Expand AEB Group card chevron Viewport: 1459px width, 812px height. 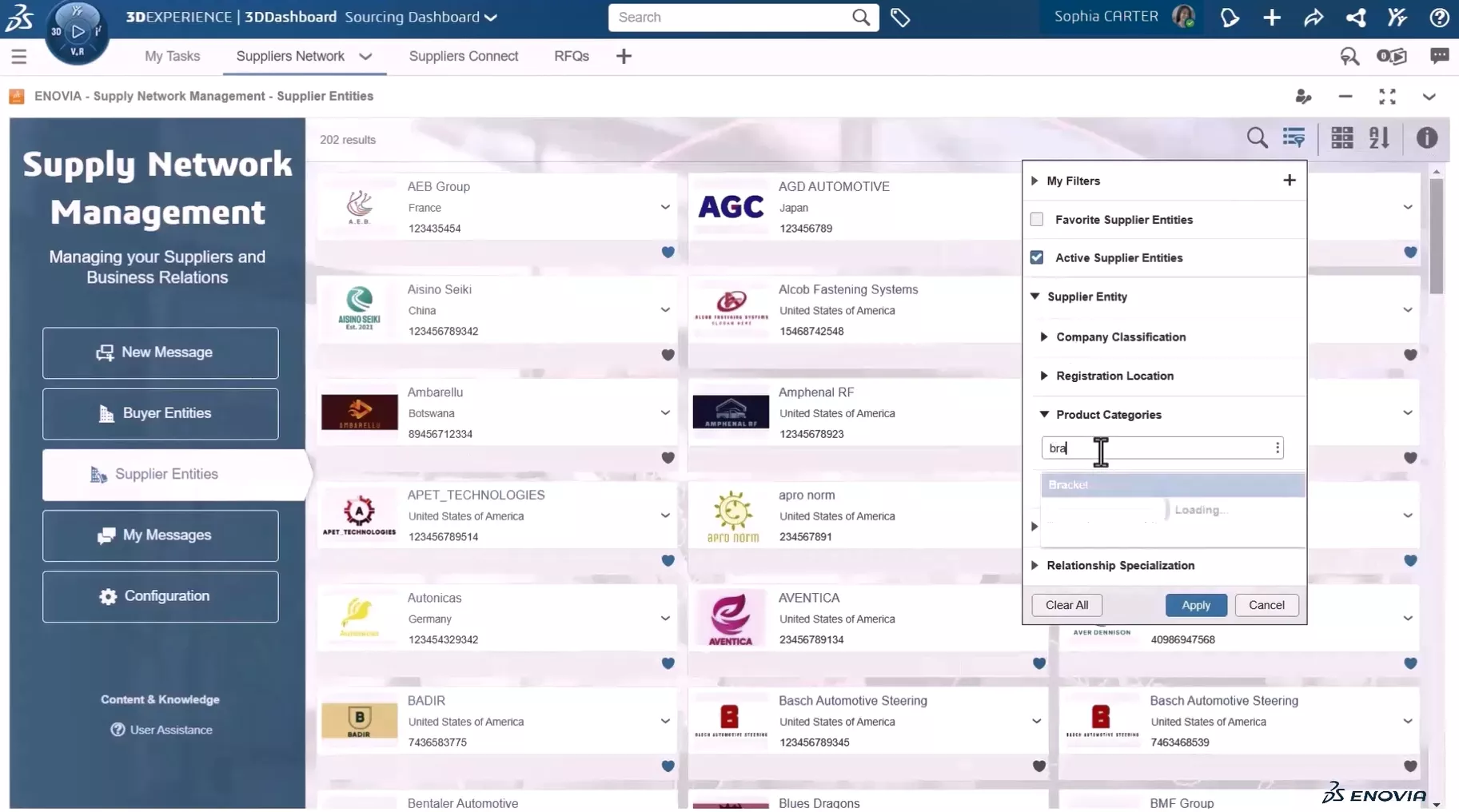click(x=665, y=207)
